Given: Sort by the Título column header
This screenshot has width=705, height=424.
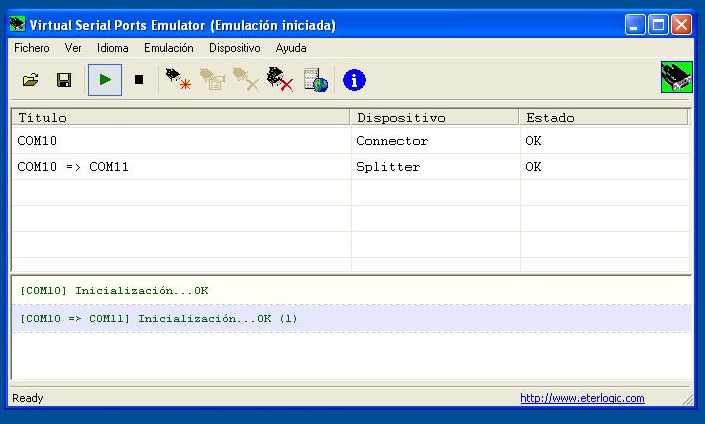Looking at the screenshot, I should point(181,117).
